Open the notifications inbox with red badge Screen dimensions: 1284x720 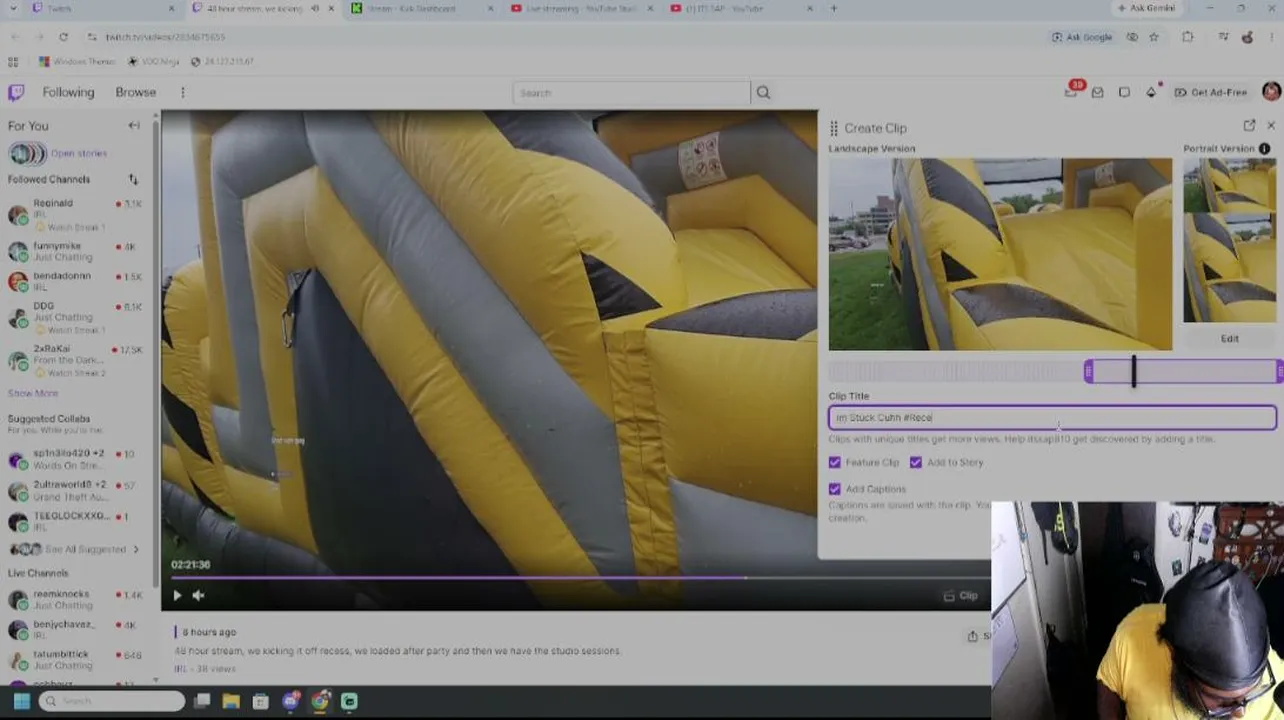pos(1072,91)
